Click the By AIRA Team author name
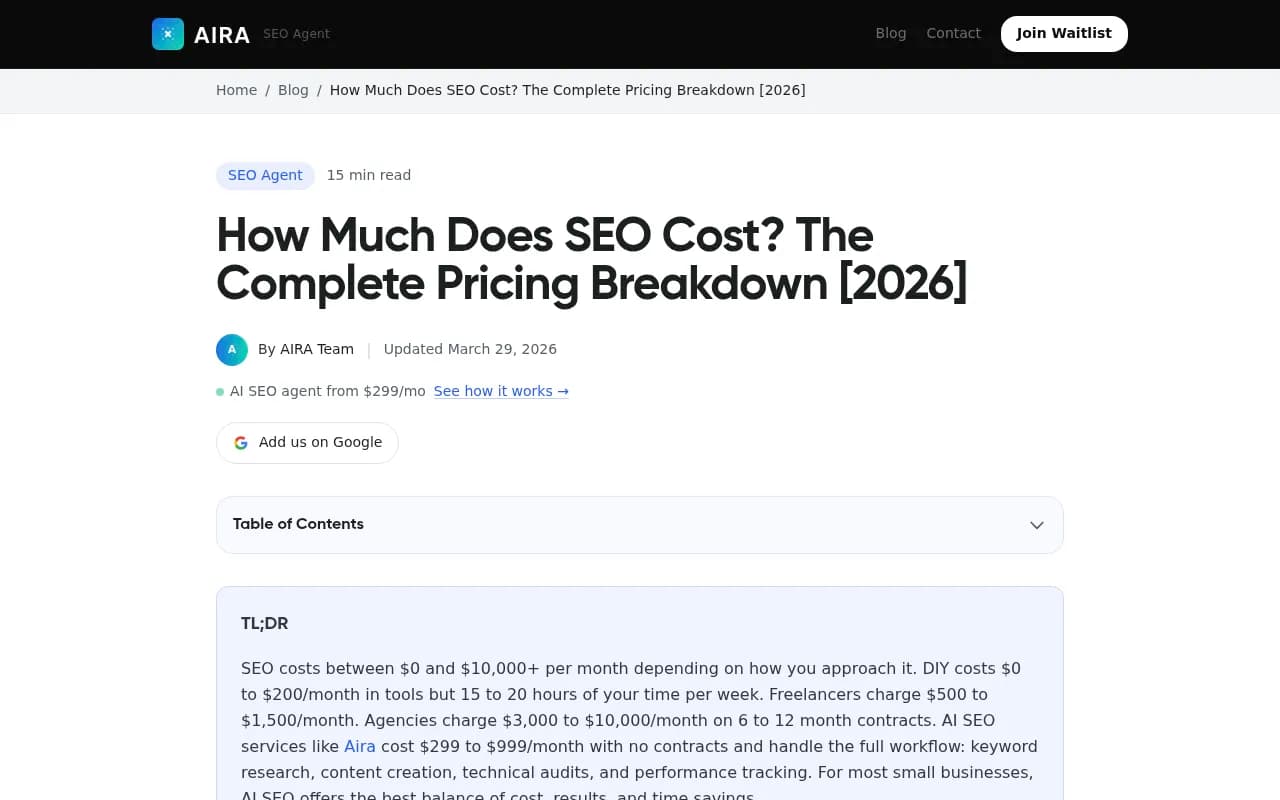 [306, 349]
